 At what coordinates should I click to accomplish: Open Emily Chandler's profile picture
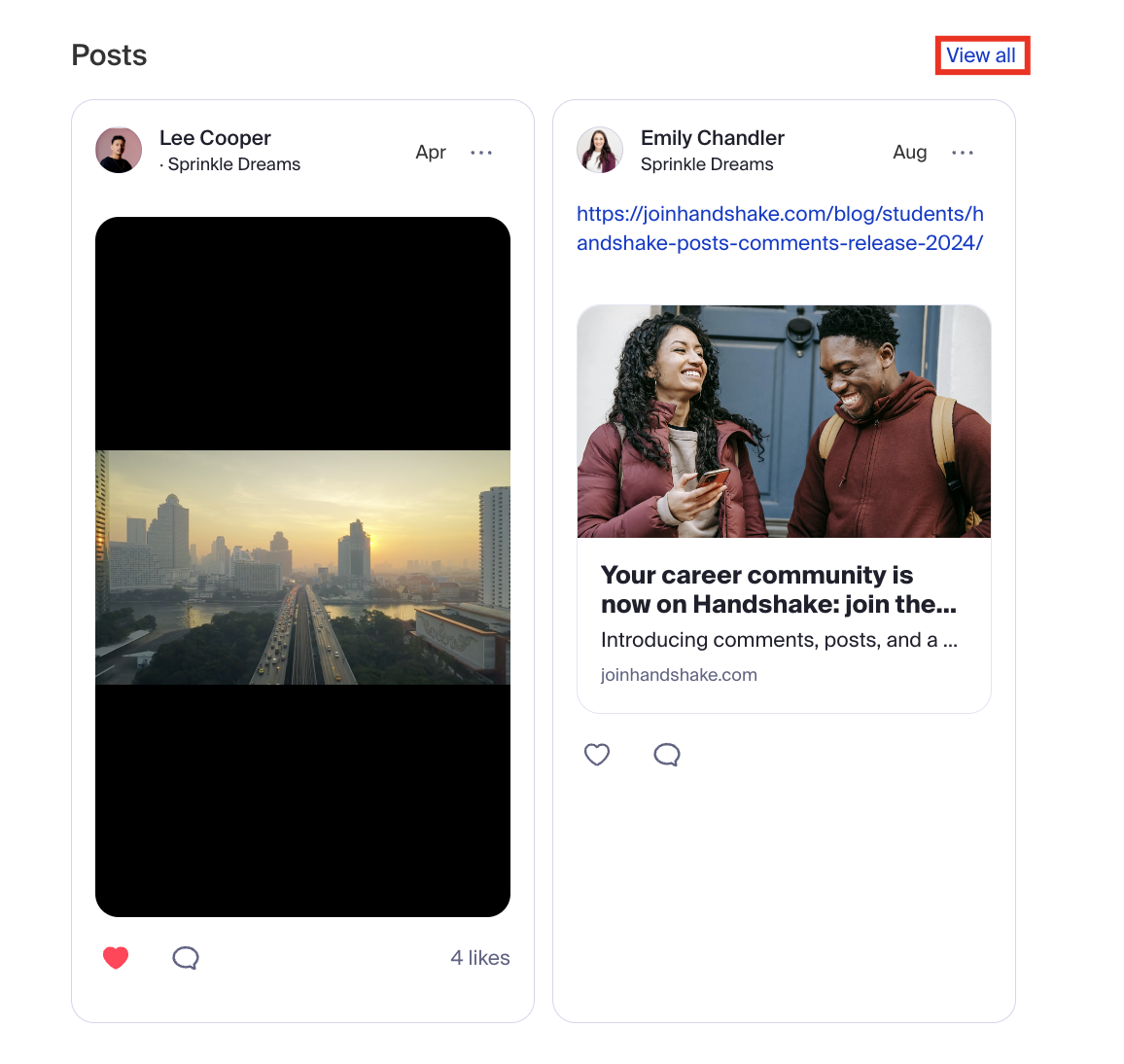(x=600, y=151)
